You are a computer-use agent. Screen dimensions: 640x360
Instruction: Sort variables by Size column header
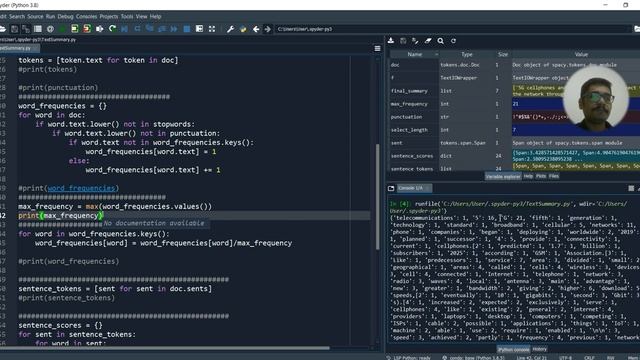(x=502, y=54)
